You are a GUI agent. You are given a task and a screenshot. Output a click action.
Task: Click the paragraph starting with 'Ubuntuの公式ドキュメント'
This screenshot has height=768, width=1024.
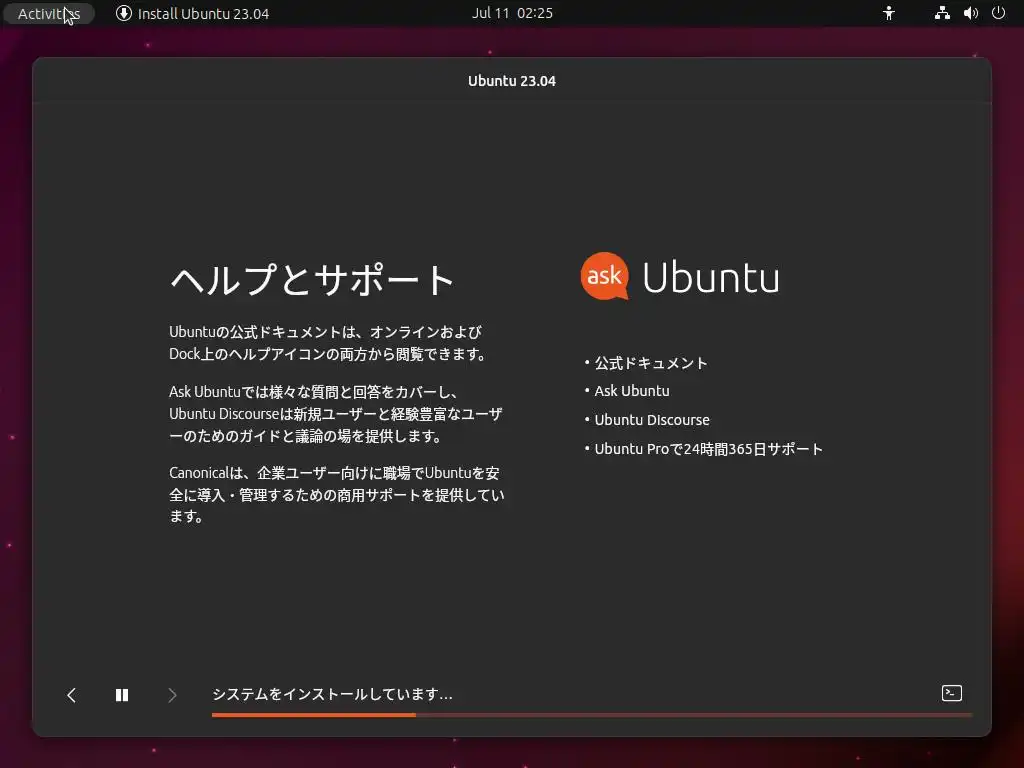[x=328, y=343]
